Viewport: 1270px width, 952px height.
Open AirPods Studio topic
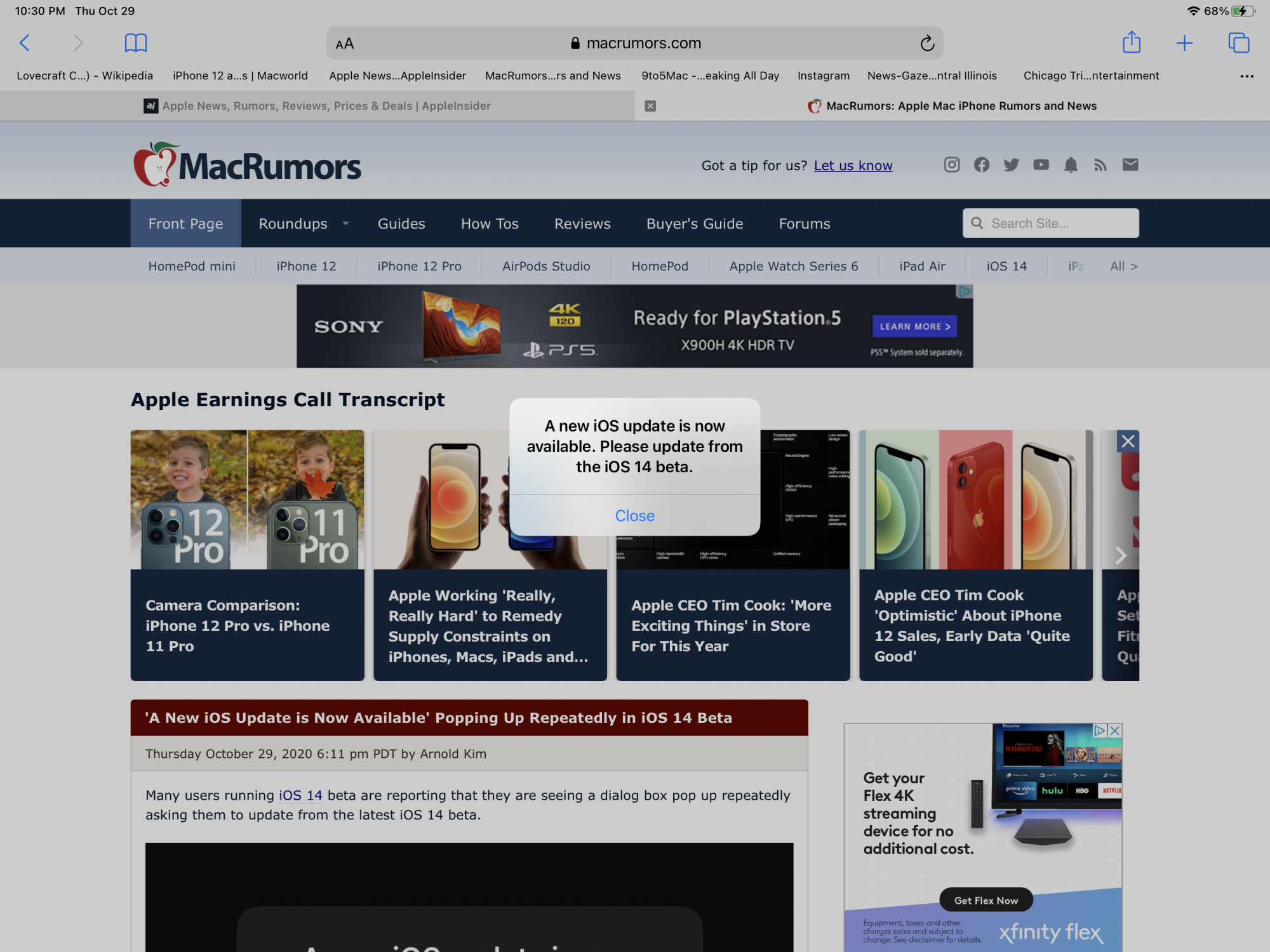(x=546, y=267)
